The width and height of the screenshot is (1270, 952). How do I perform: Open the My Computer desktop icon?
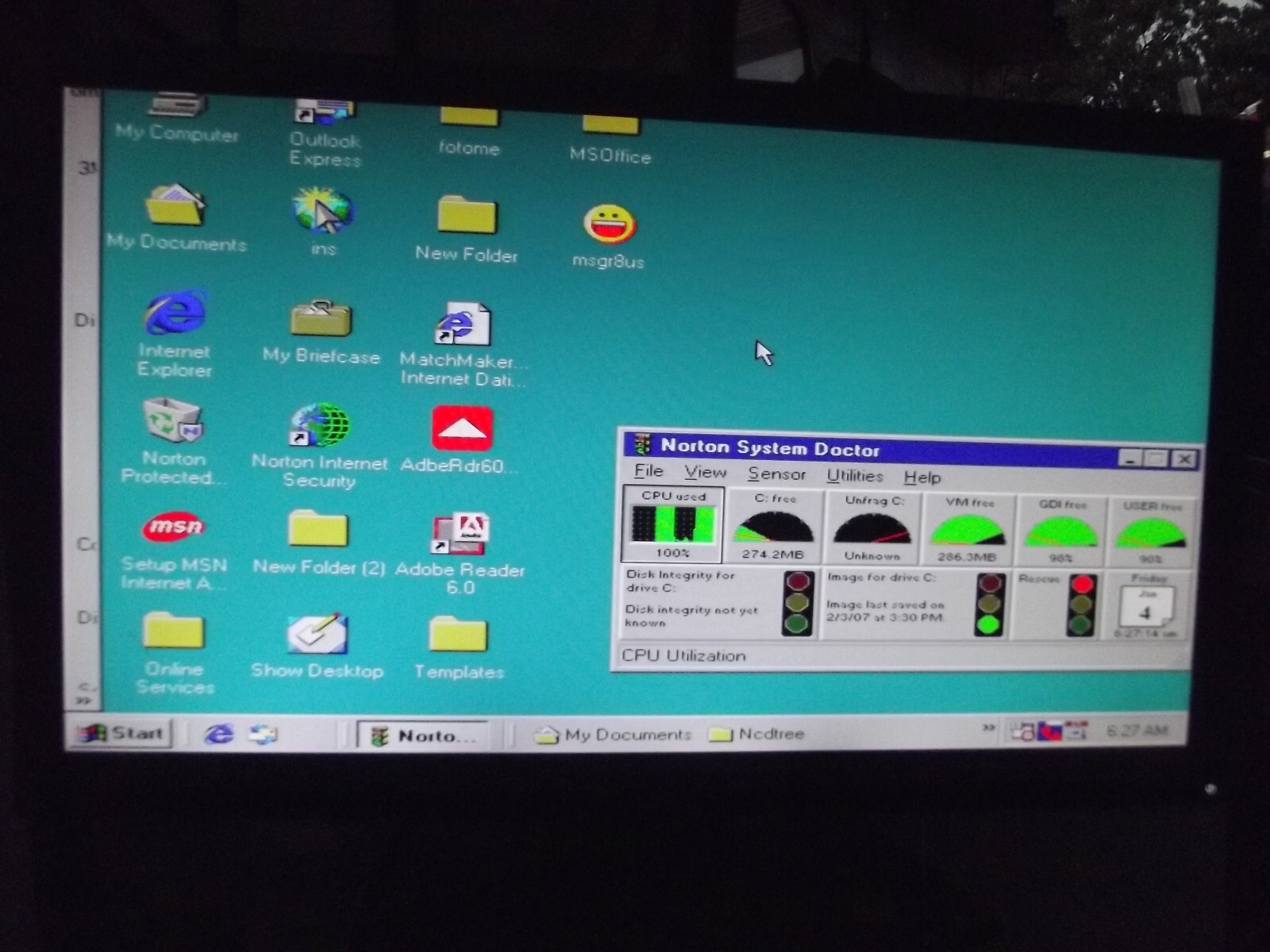(177, 119)
